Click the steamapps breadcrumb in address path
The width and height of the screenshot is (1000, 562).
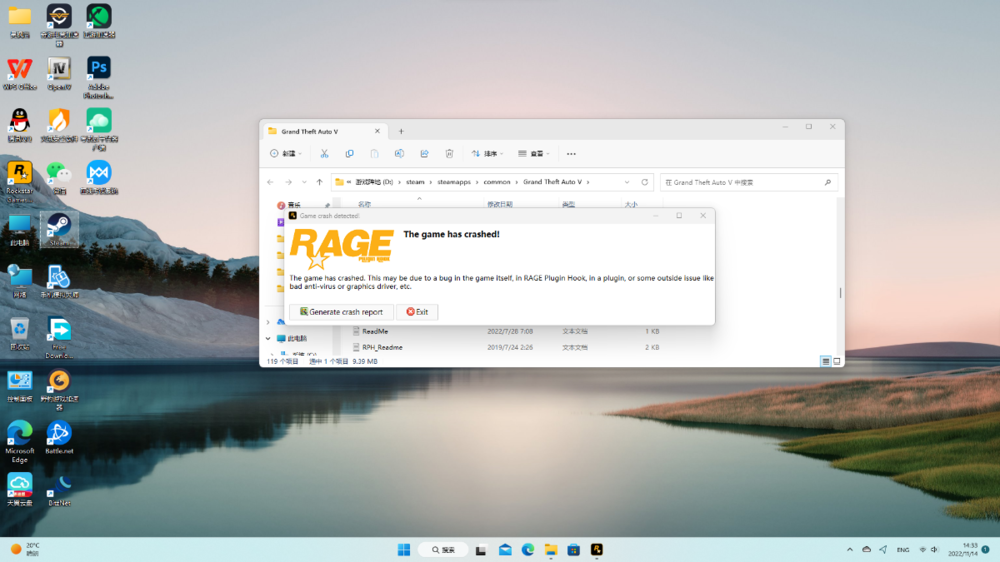pyautogui.click(x=455, y=182)
